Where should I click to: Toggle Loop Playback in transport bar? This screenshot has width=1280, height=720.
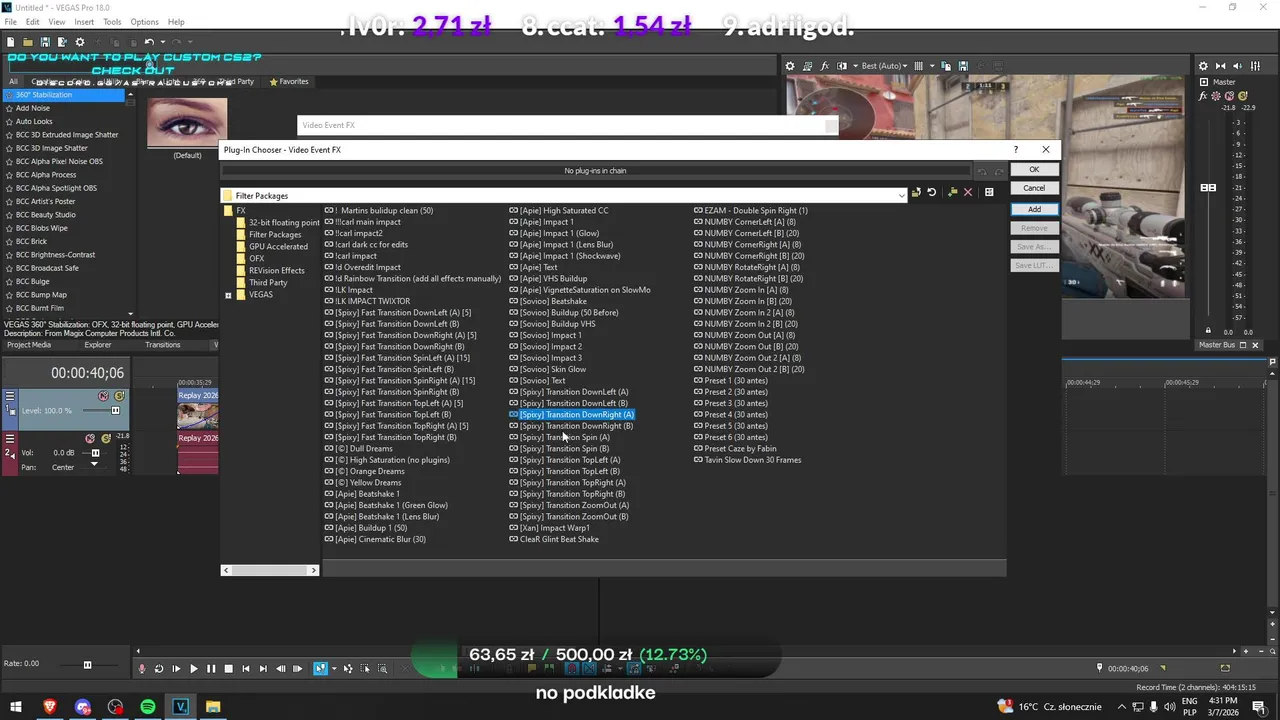pyautogui.click(x=159, y=668)
